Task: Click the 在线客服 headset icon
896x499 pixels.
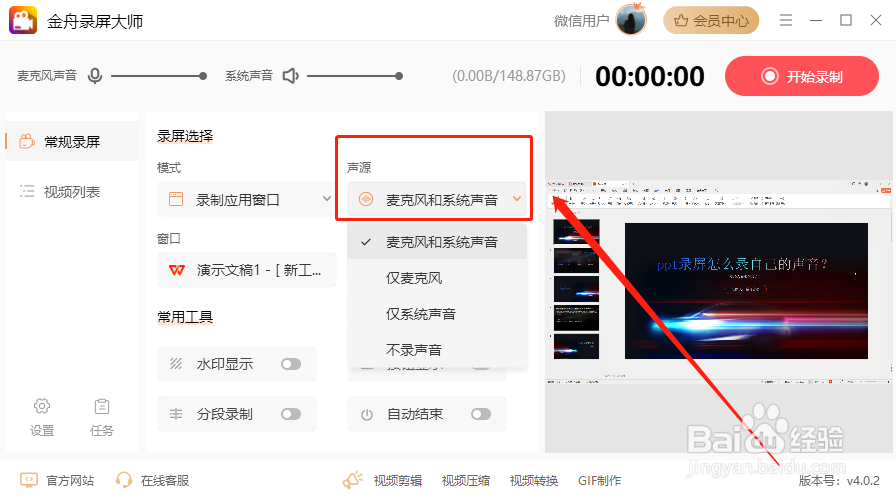Action: 123,480
